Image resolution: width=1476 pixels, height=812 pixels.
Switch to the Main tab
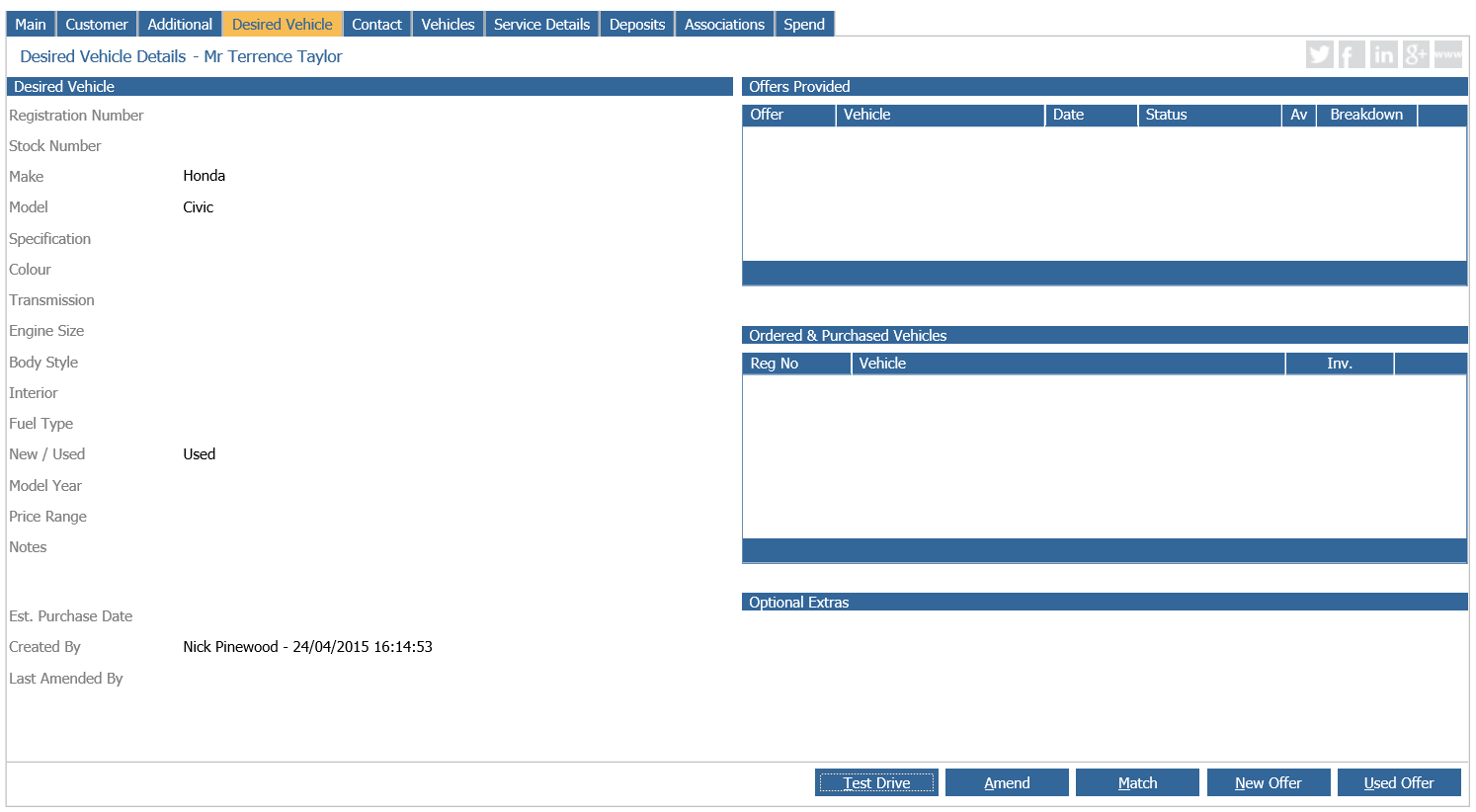[31, 24]
